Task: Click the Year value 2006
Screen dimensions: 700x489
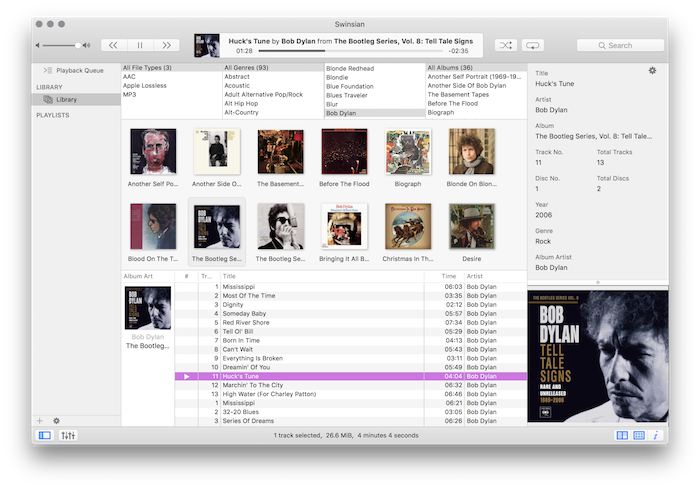Action: (x=543, y=215)
